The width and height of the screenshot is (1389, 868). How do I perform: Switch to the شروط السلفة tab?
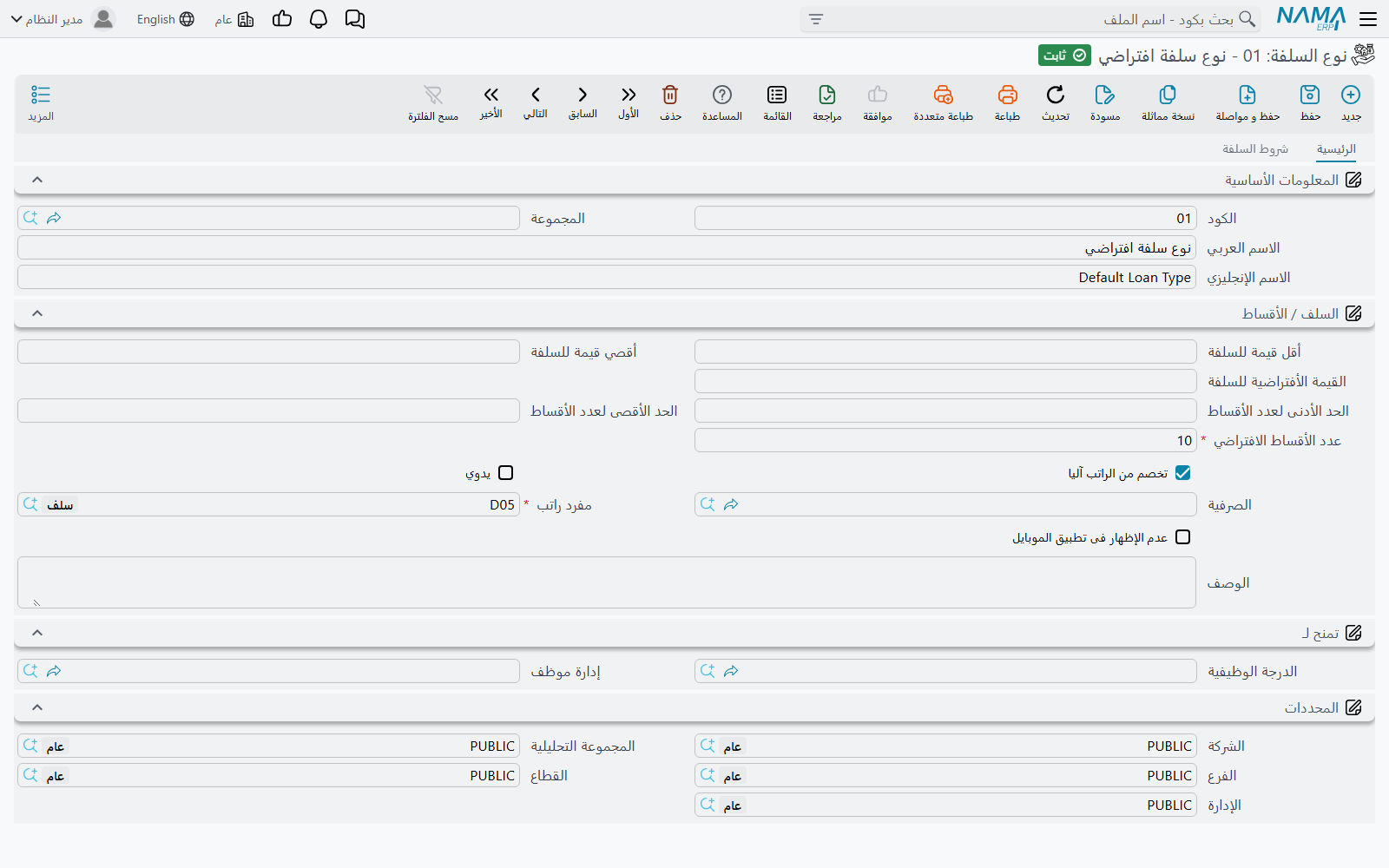tap(1255, 149)
